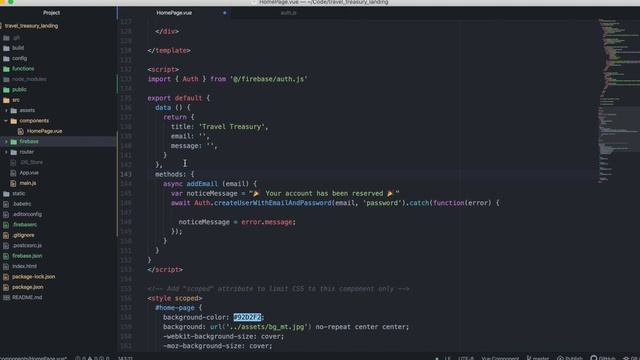Click the .gitignore file icon
This screenshot has width=640, height=360.
[6, 235]
